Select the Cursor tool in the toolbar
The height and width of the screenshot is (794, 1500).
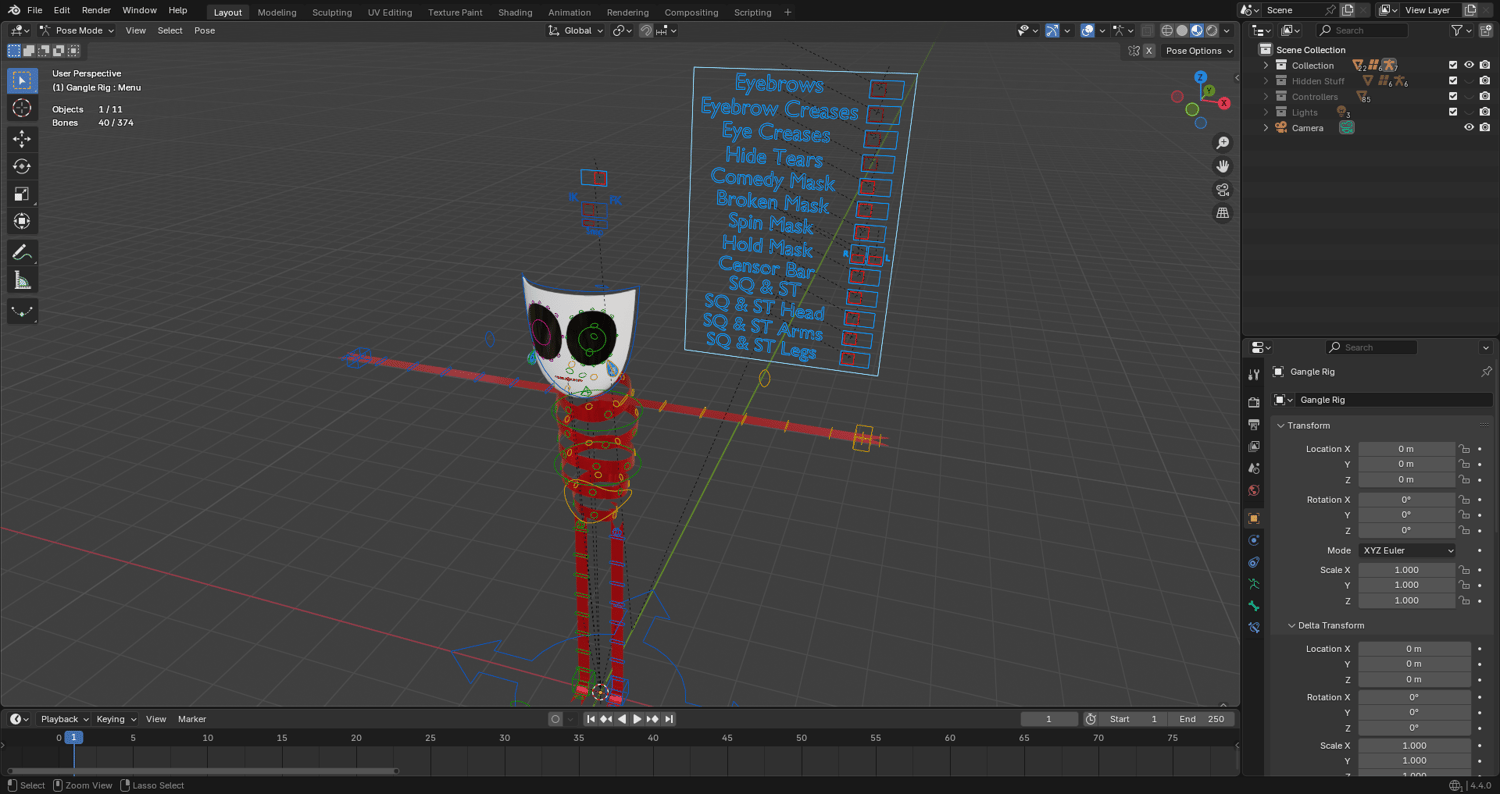coord(22,108)
